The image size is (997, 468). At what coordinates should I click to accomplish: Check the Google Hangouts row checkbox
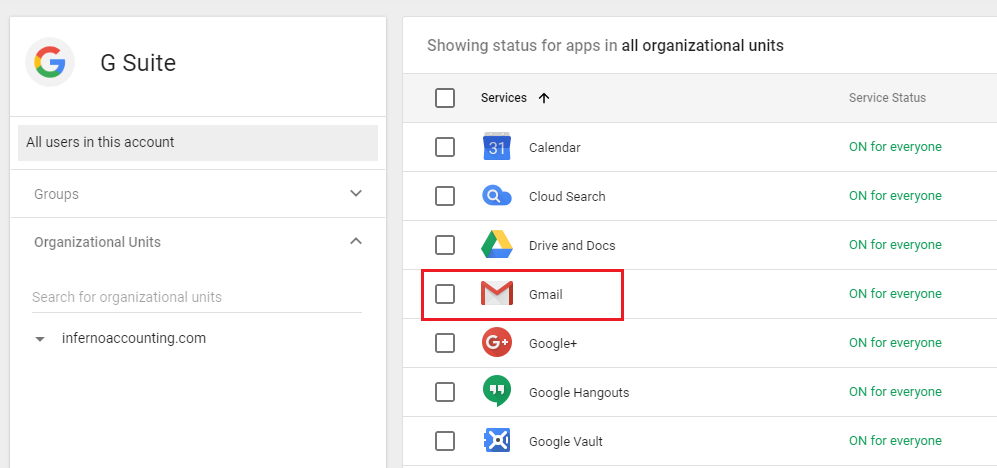445,392
